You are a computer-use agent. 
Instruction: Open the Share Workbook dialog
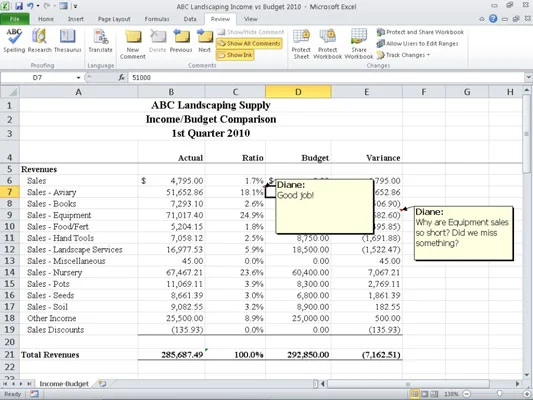click(x=359, y=44)
